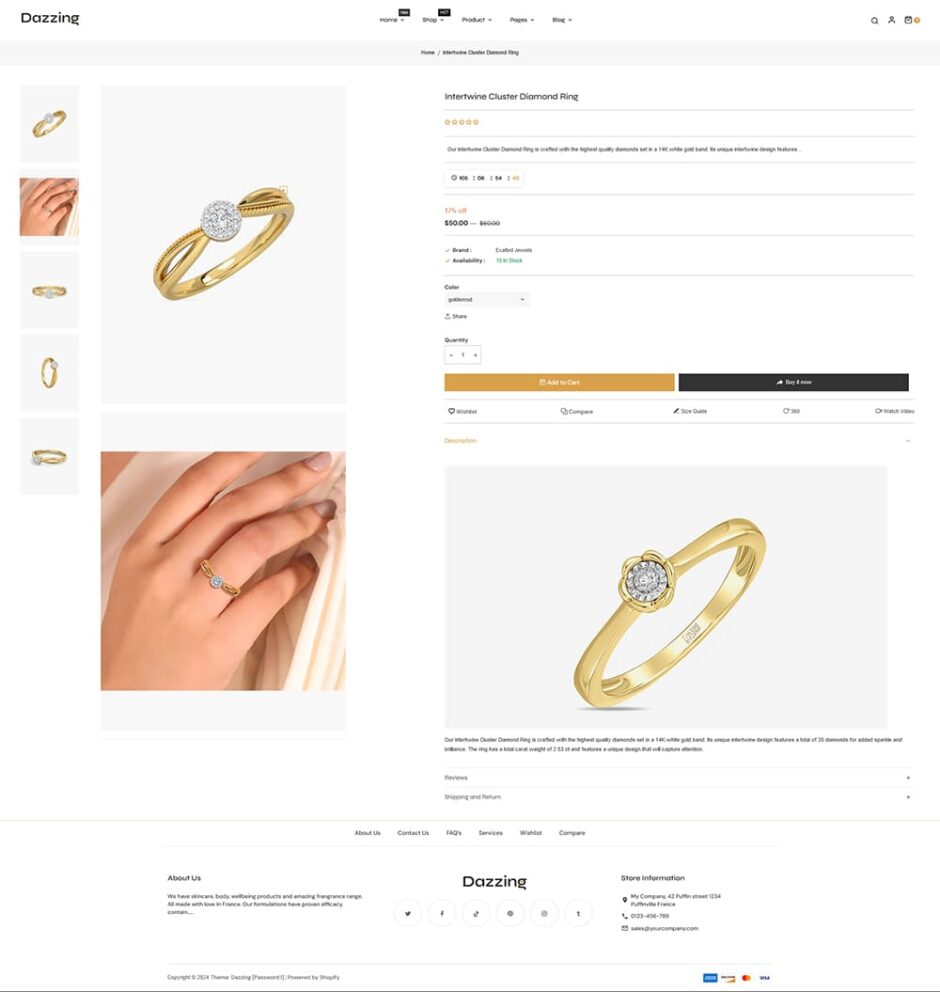The height and width of the screenshot is (992, 940).
Task: Select the hand-wearing-ring thumbnail image
Action: [49, 207]
